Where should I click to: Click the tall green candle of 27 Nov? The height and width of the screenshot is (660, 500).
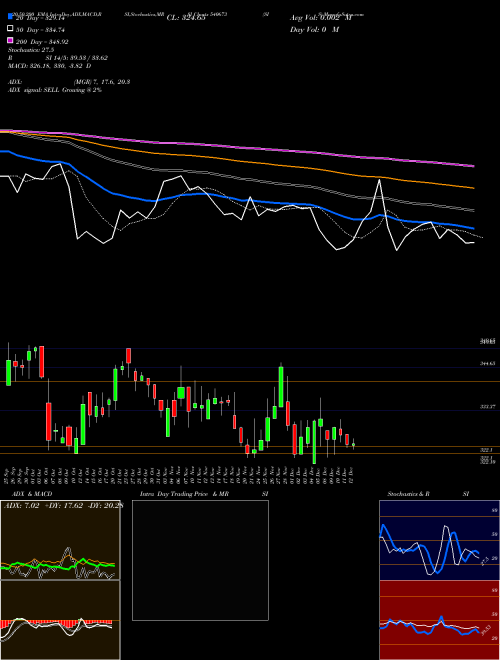pyautogui.click(x=281, y=386)
